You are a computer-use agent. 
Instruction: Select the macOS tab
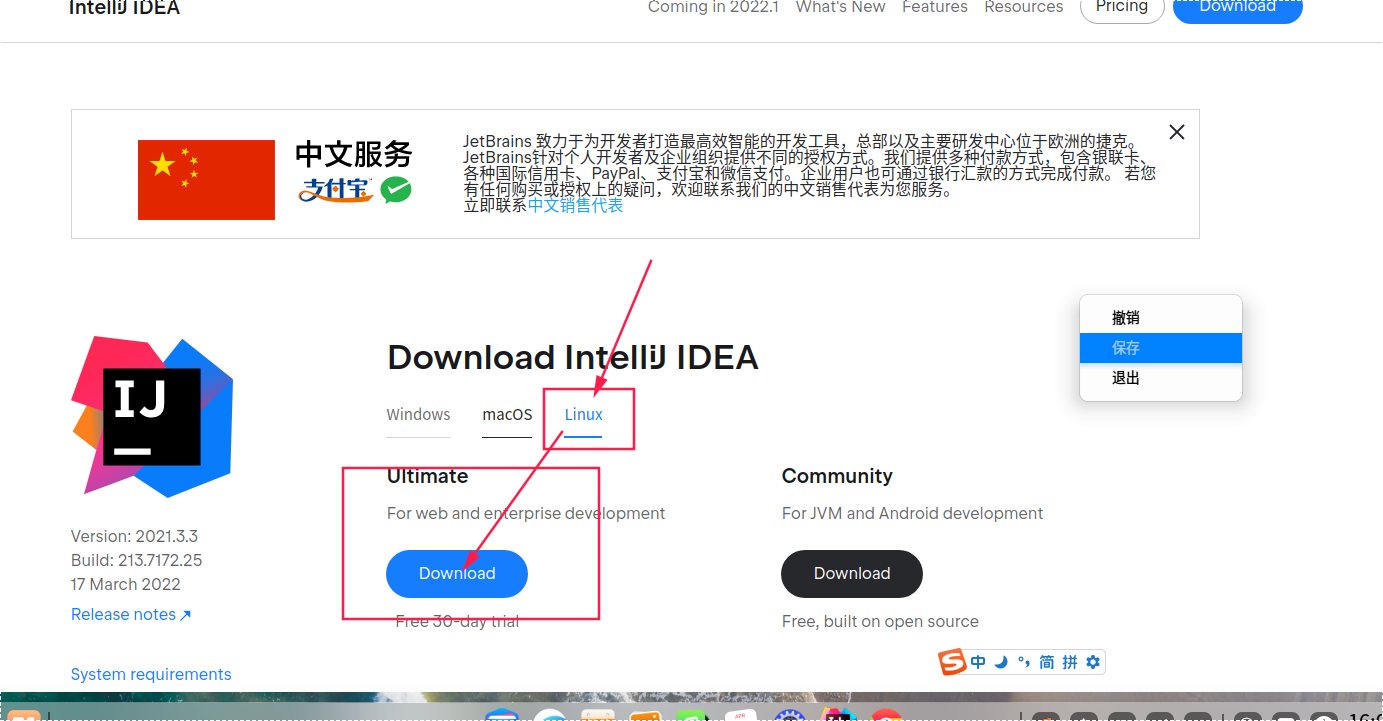tap(507, 414)
